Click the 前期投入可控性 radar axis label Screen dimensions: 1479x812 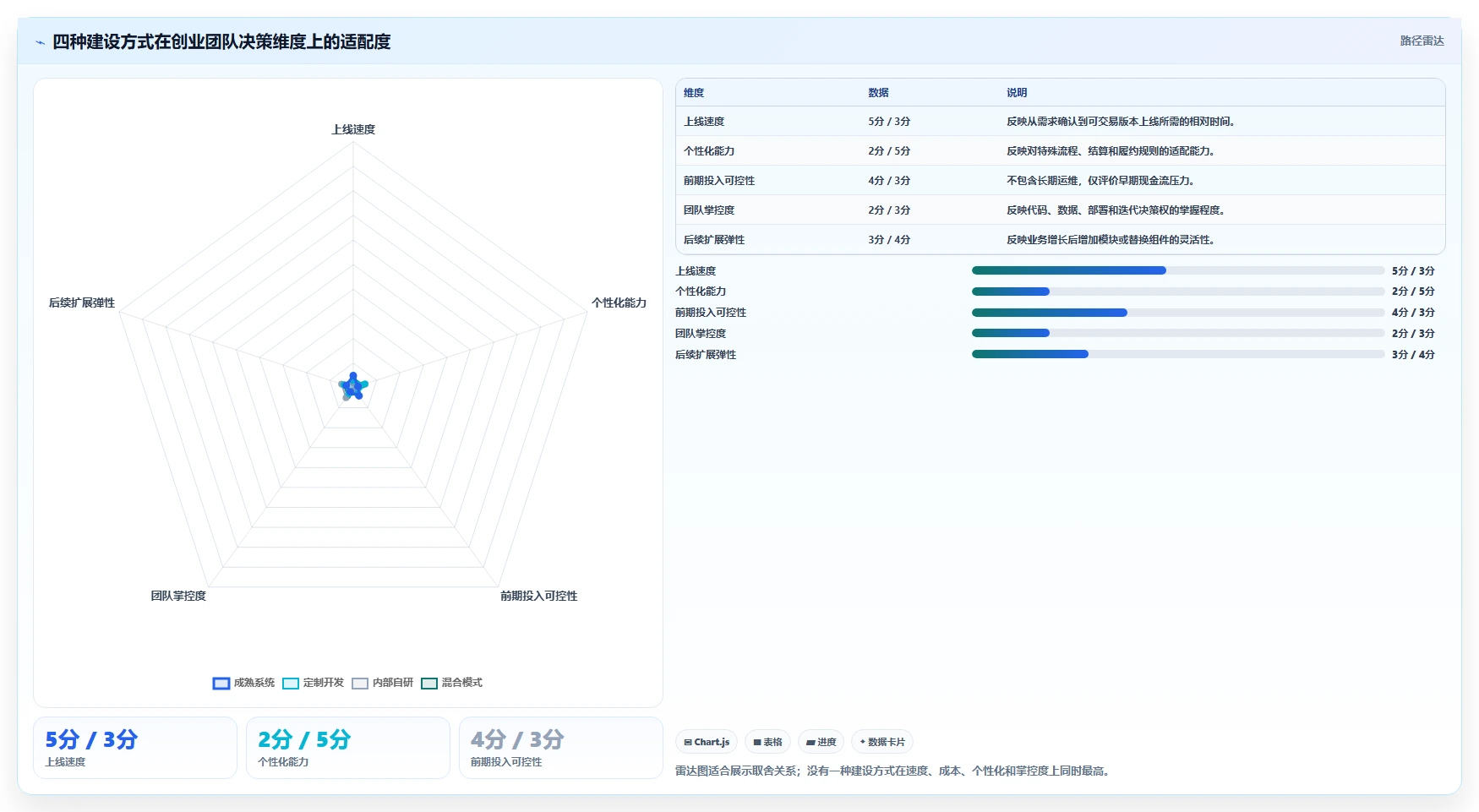(x=538, y=596)
